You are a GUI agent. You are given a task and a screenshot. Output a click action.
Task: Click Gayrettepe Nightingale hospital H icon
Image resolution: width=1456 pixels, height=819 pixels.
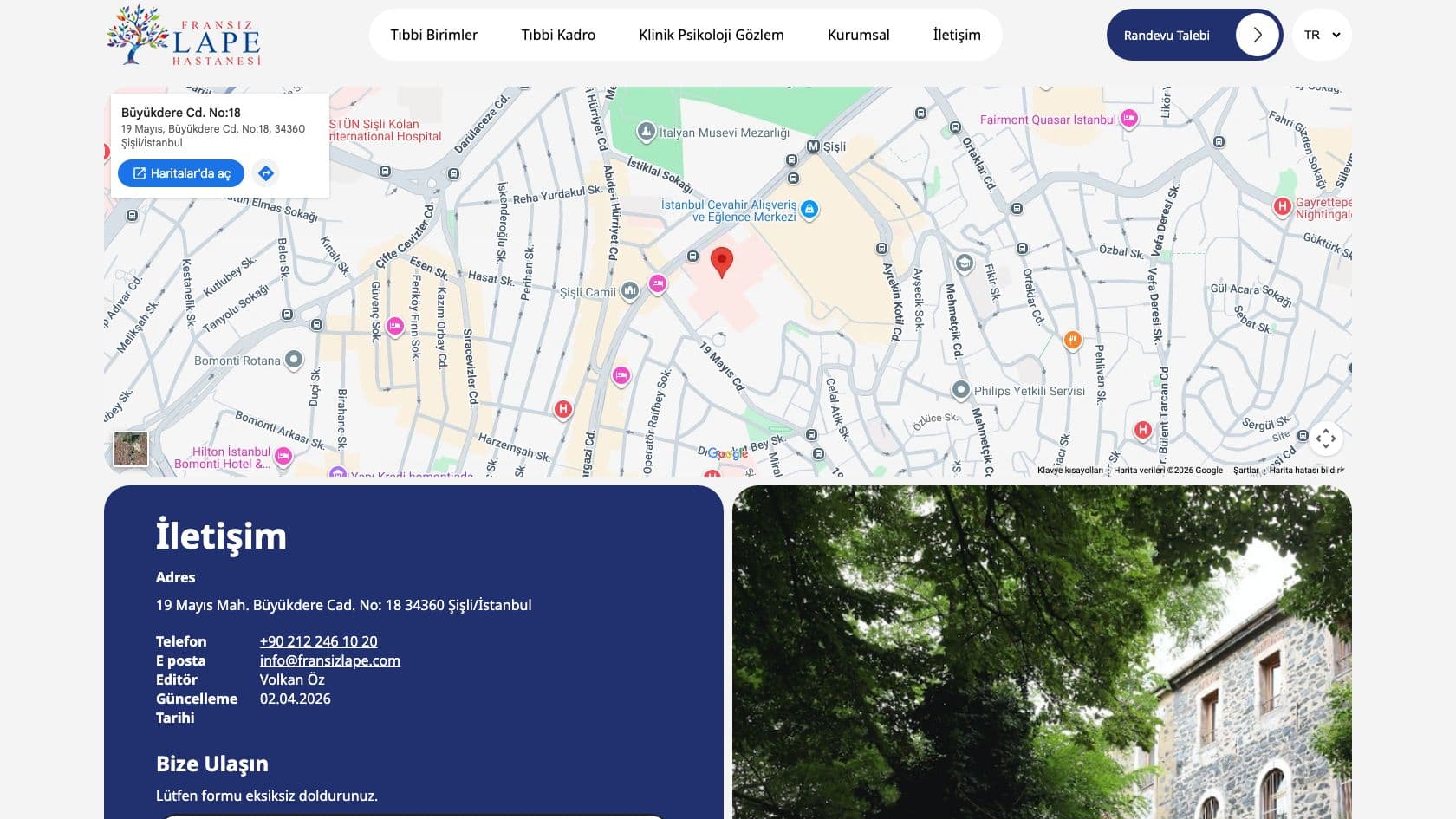pyautogui.click(x=1283, y=206)
